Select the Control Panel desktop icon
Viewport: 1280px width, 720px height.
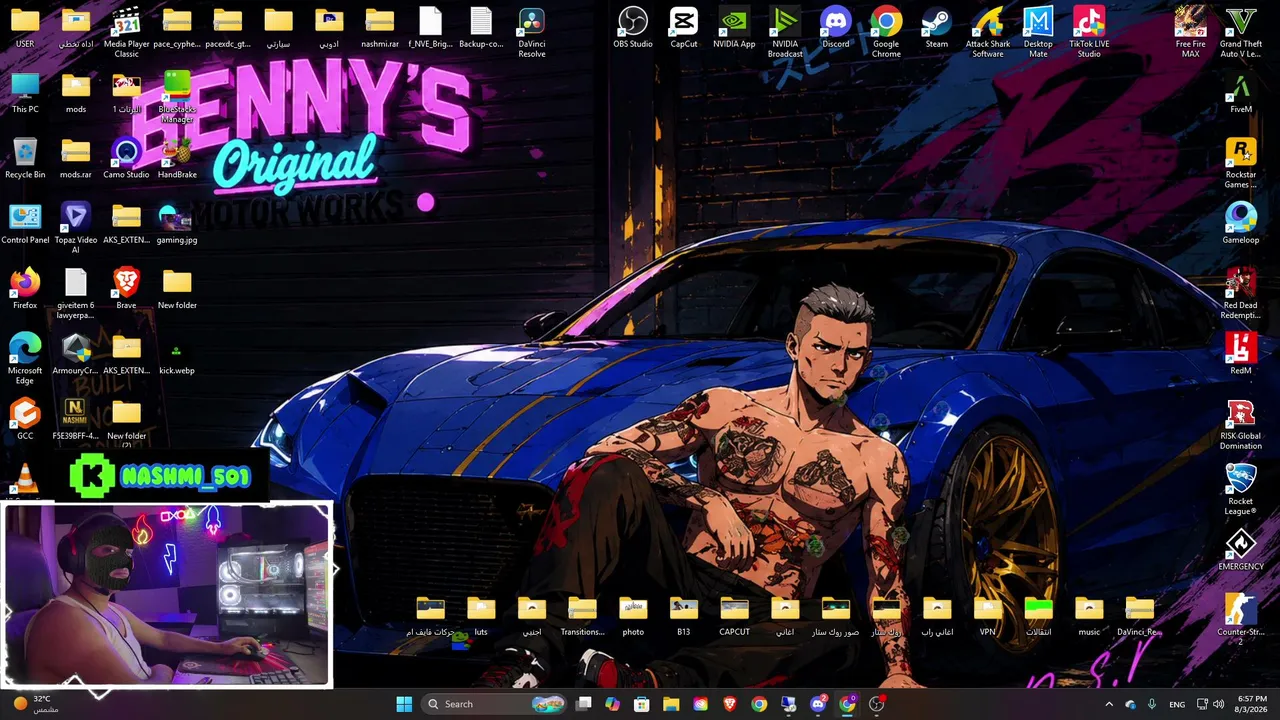[25, 224]
